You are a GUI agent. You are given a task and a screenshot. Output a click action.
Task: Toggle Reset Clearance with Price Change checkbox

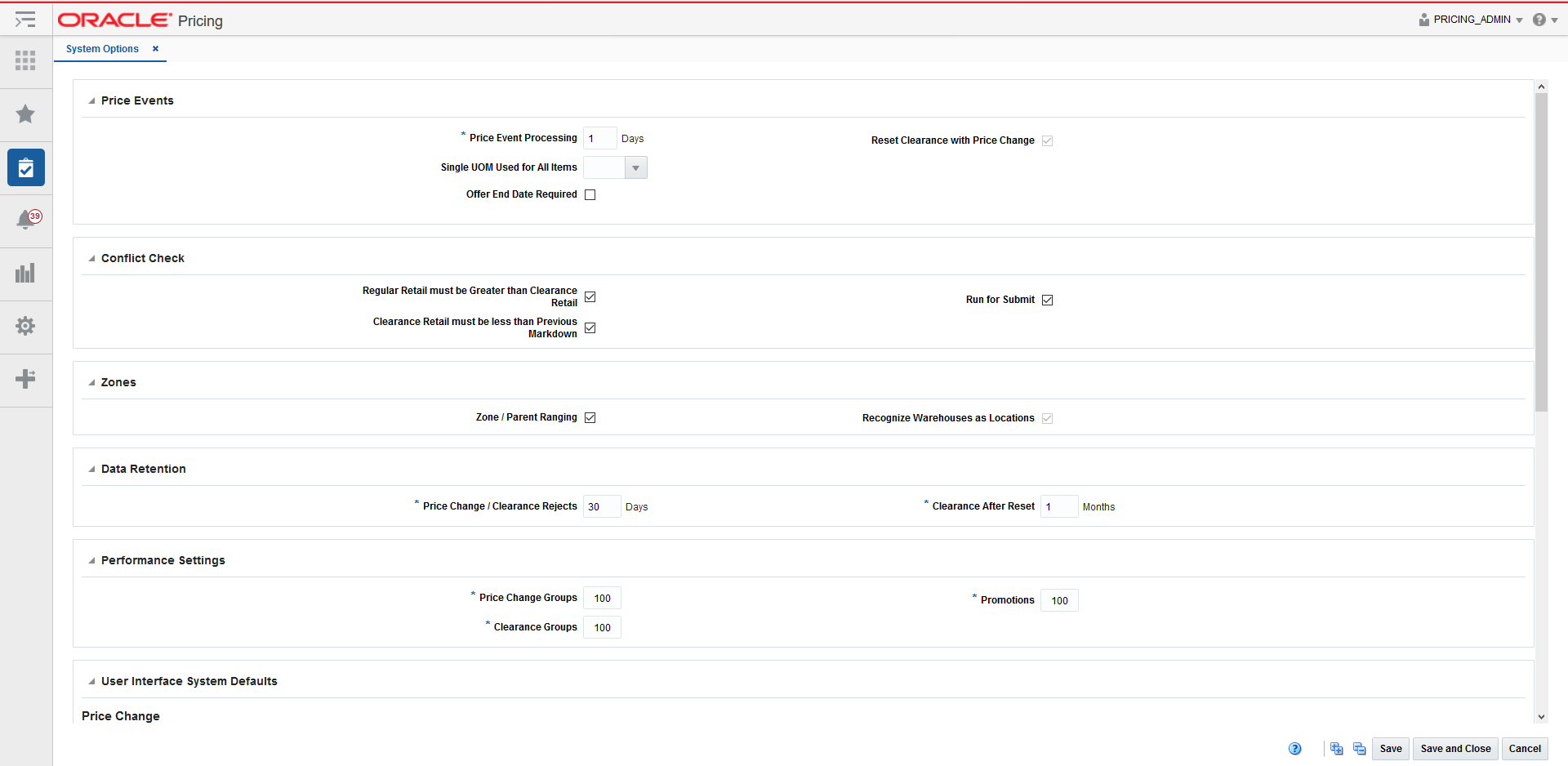click(1048, 140)
